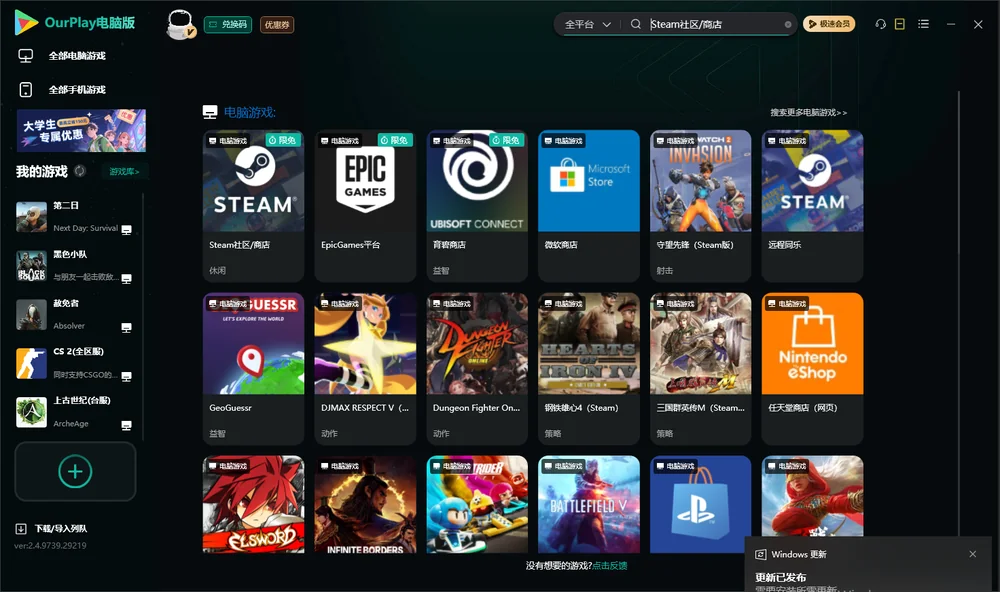Image resolution: width=1000 pixels, height=592 pixels.
Task: Click the yellow mini-mode window icon
Action: click(899, 24)
